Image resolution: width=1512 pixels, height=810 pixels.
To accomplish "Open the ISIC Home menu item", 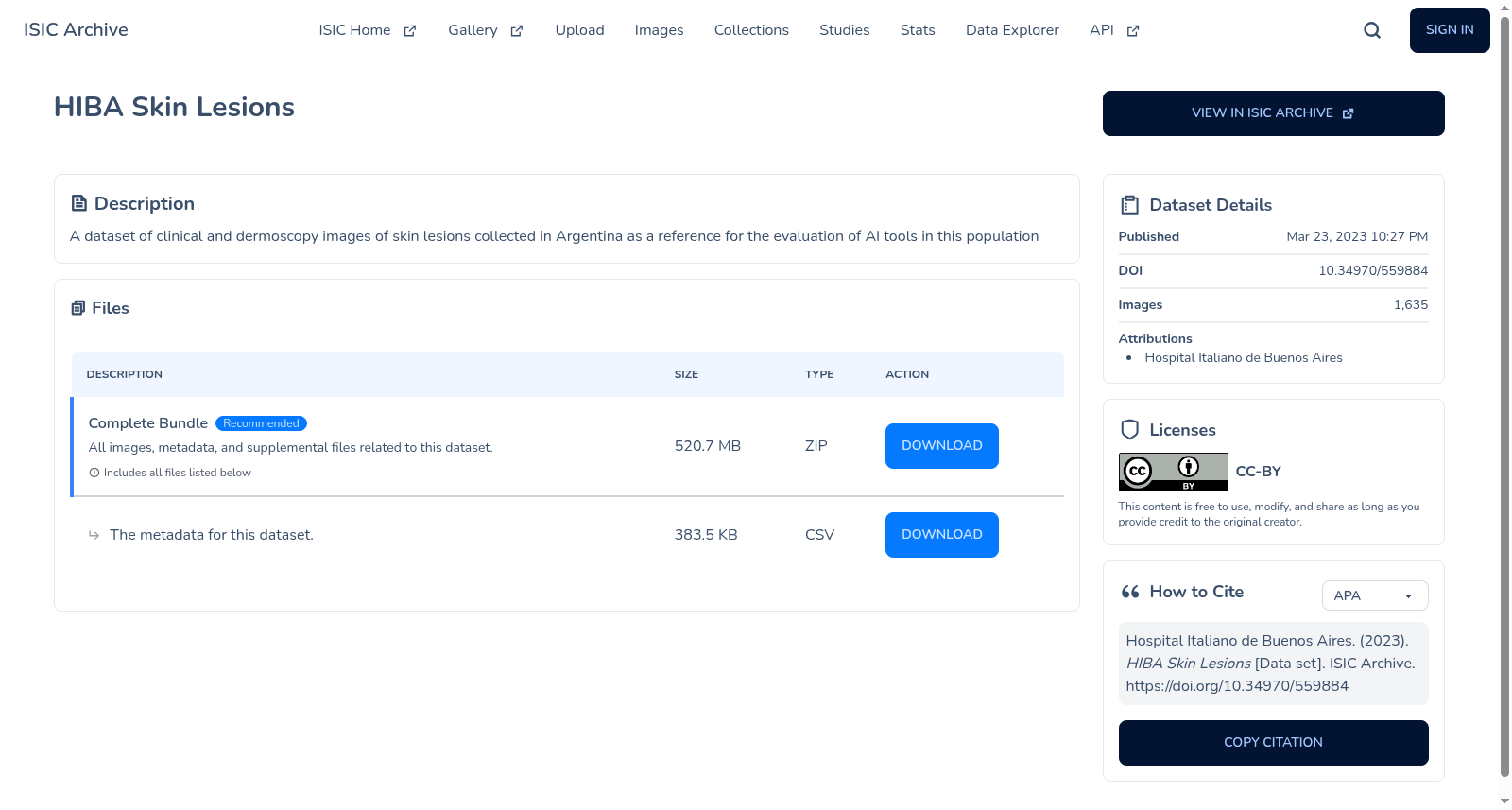I will tap(368, 30).
